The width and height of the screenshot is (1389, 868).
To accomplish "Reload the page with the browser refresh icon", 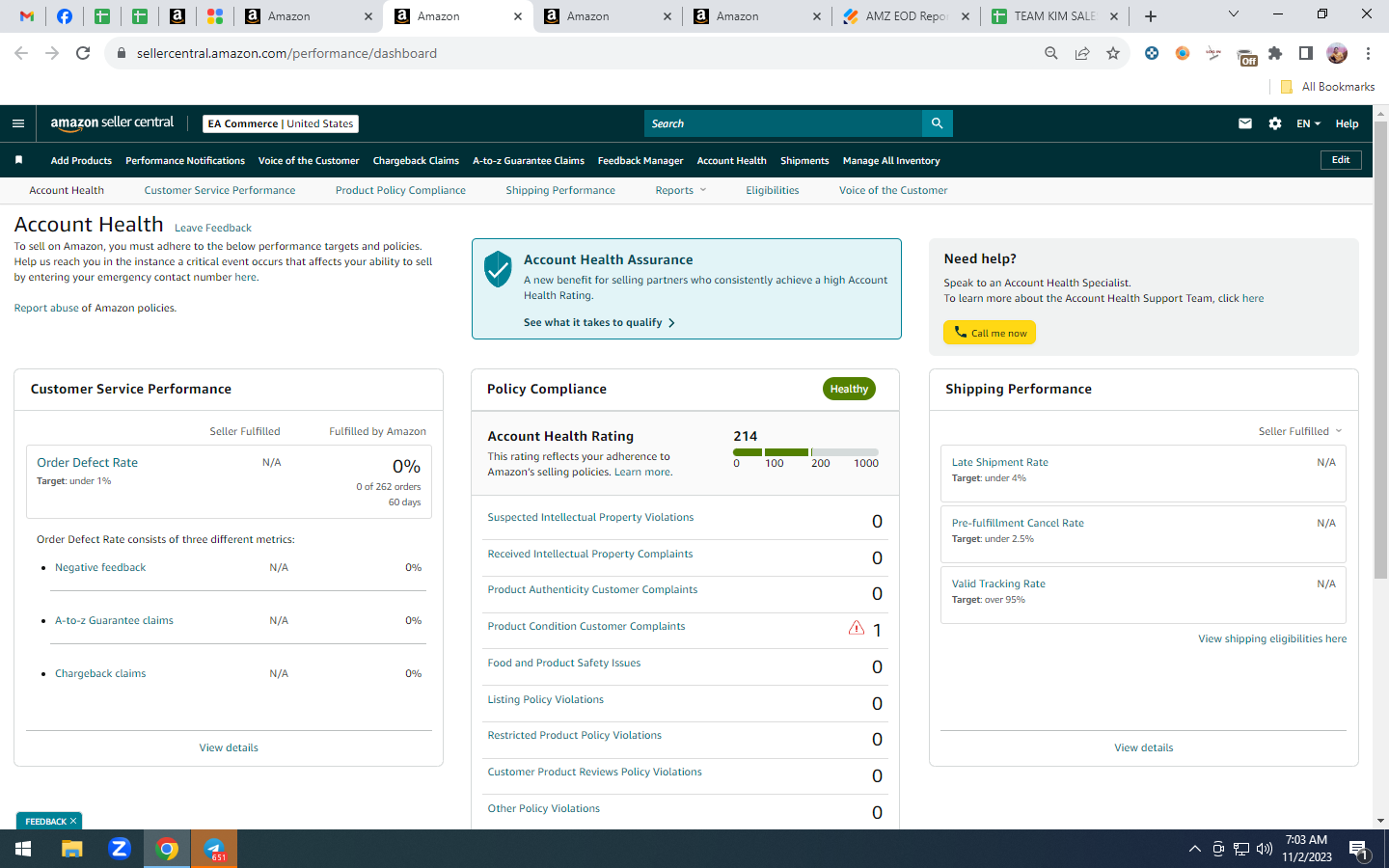I will (x=83, y=53).
